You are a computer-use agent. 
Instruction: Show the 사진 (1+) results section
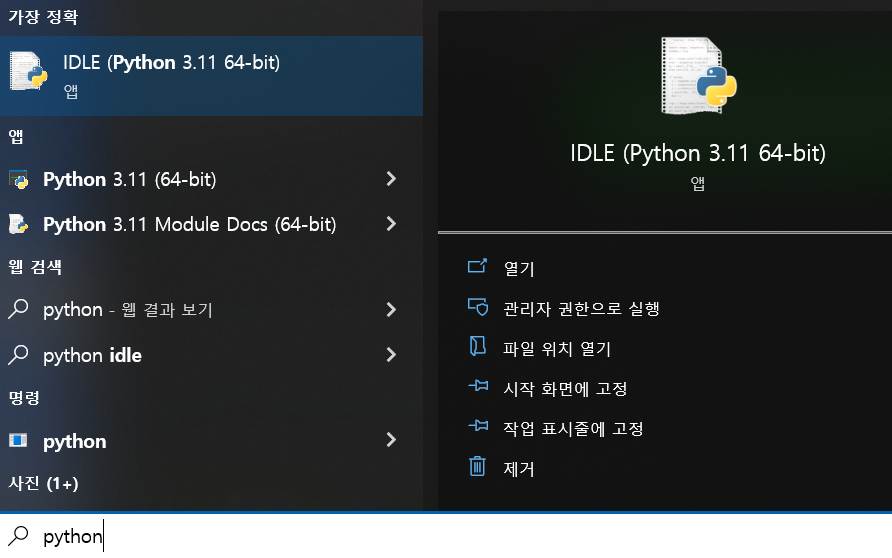coord(43,483)
